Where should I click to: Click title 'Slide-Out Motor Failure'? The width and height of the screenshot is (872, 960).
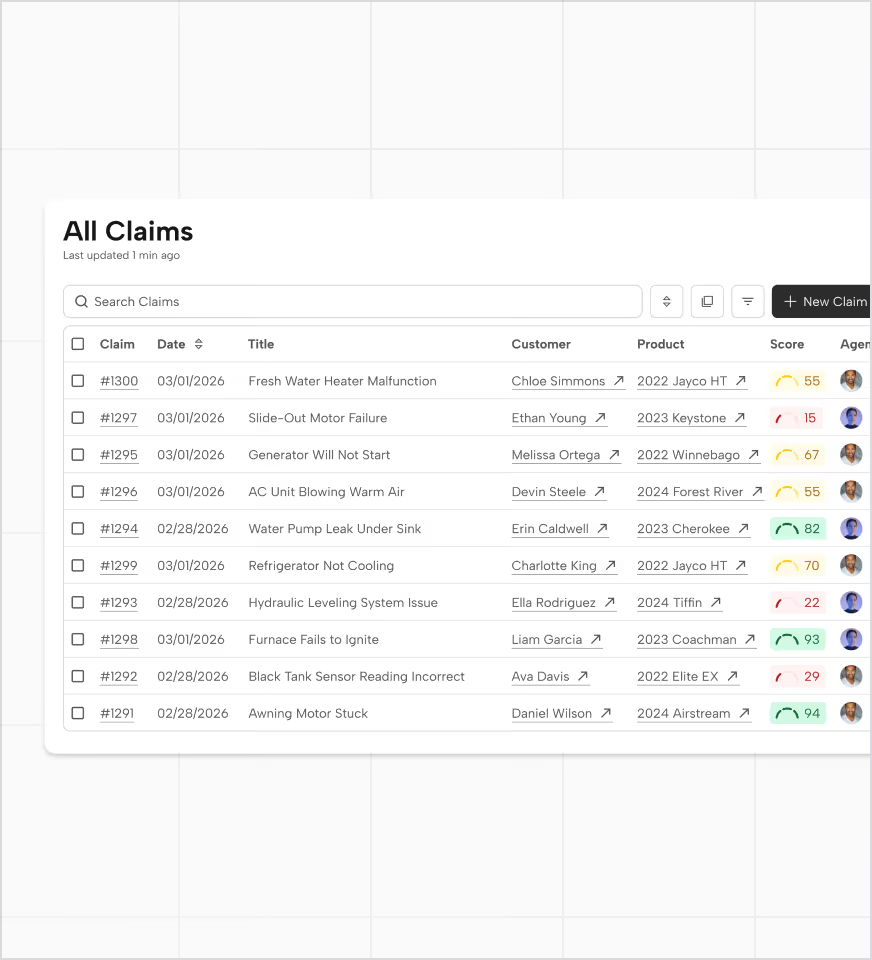tap(318, 418)
